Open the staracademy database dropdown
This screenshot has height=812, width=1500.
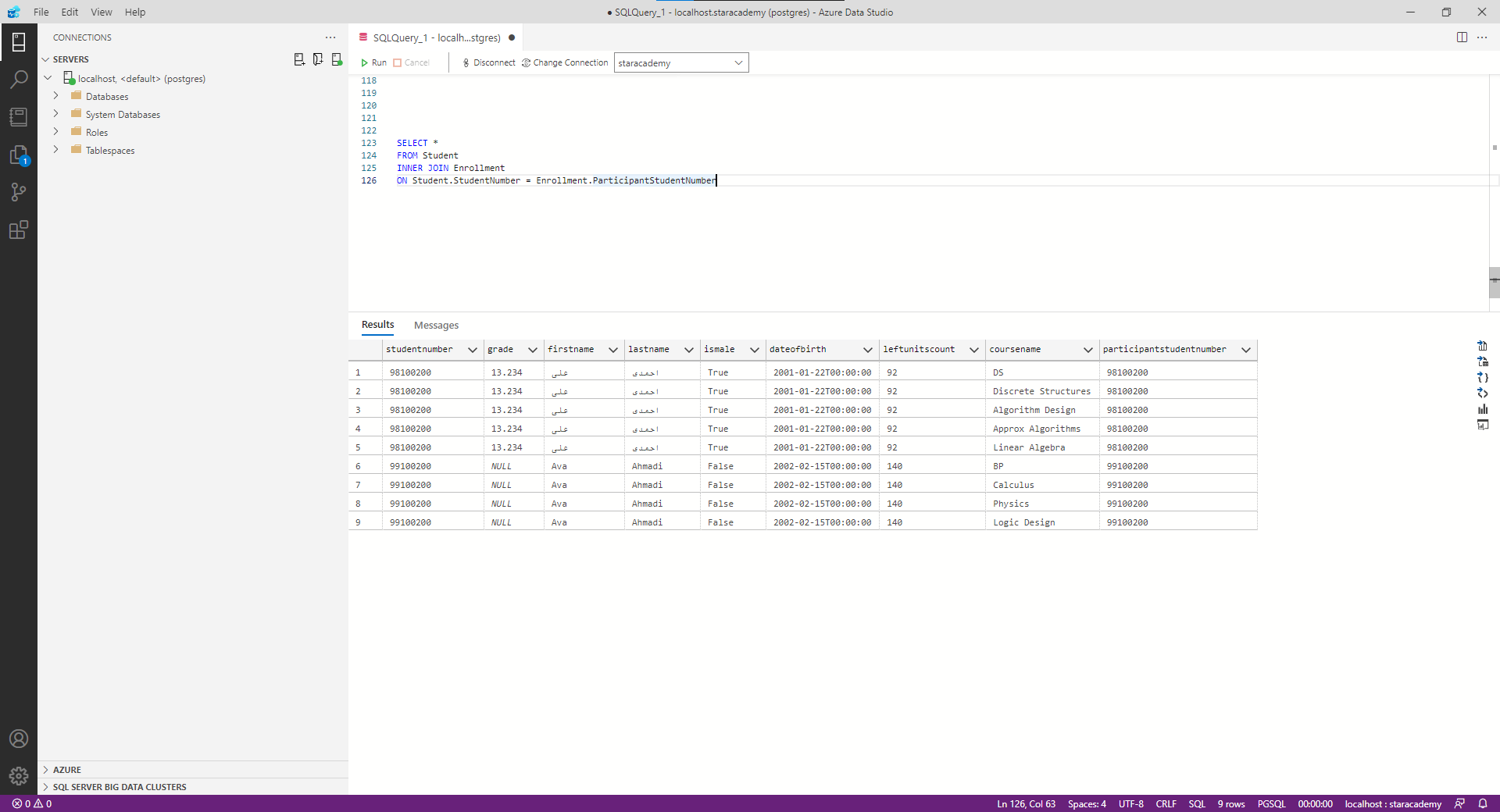coord(681,62)
